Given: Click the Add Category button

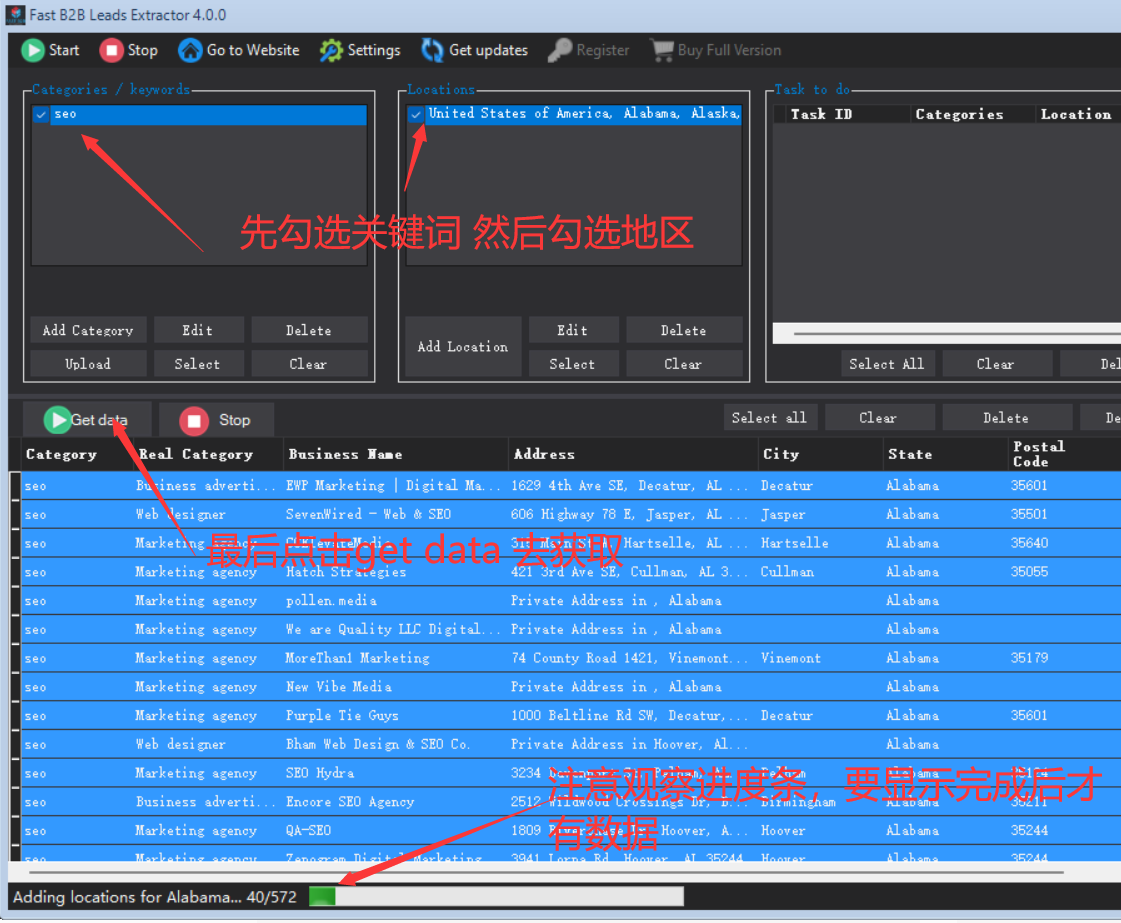Looking at the screenshot, I should 88,330.
